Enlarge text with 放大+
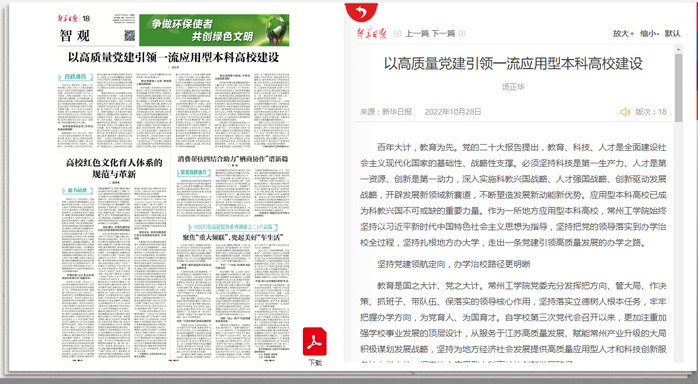The image size is (698, 384). click(623, 33)
